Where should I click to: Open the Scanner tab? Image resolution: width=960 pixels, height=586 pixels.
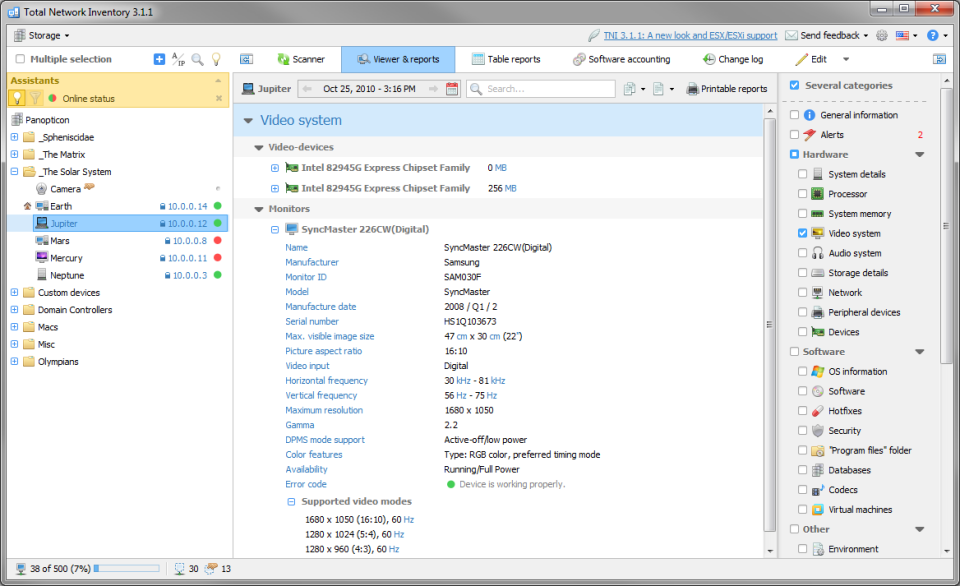[x=301, y=59]
